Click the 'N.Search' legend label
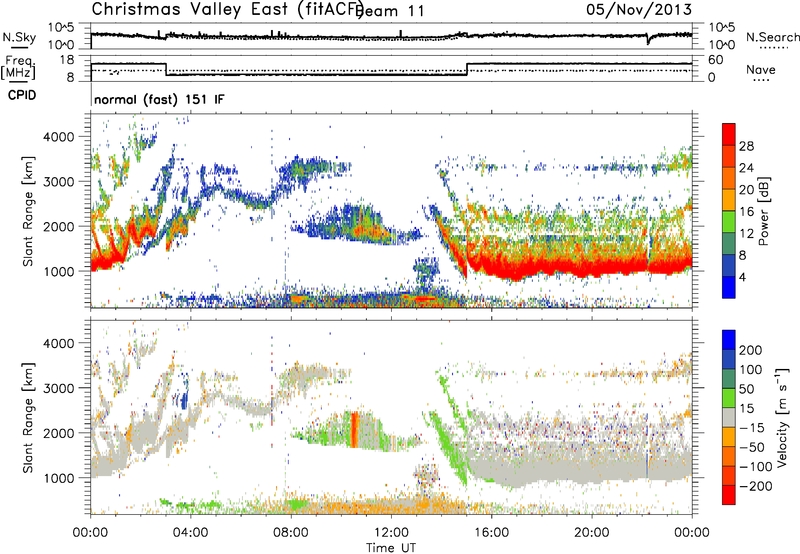Viewport: 800px width, 554px height. pyautogui.click(x=773, y=37)
